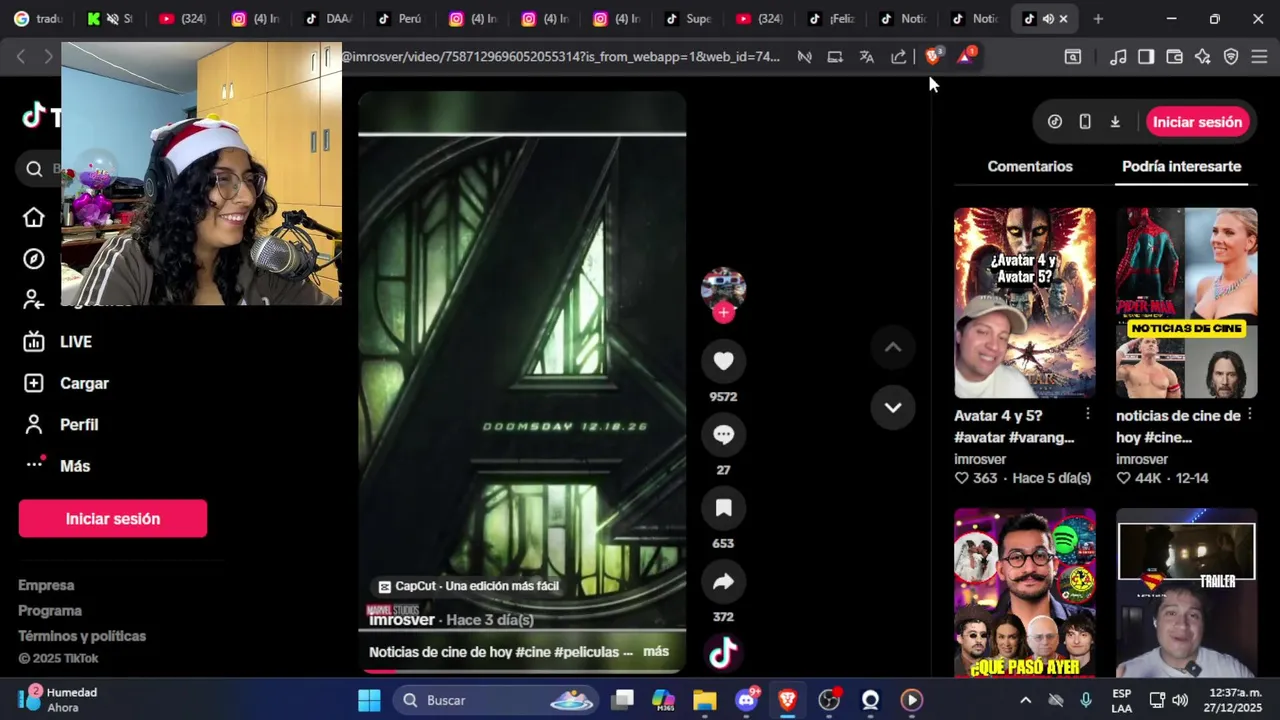Viewport: 1280px width, 720px height.
Task: Click the get-app phone icon
Action: click(1085, 122)
